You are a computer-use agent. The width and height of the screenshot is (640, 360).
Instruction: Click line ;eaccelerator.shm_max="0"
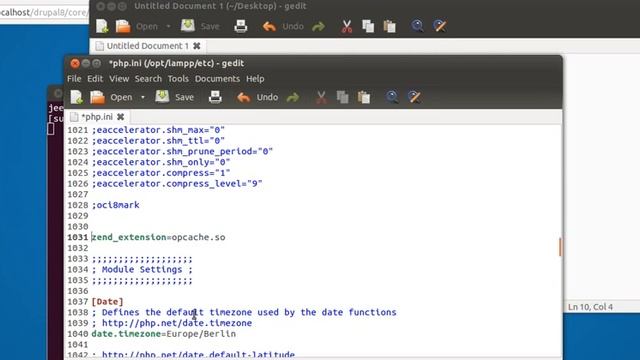158,130
